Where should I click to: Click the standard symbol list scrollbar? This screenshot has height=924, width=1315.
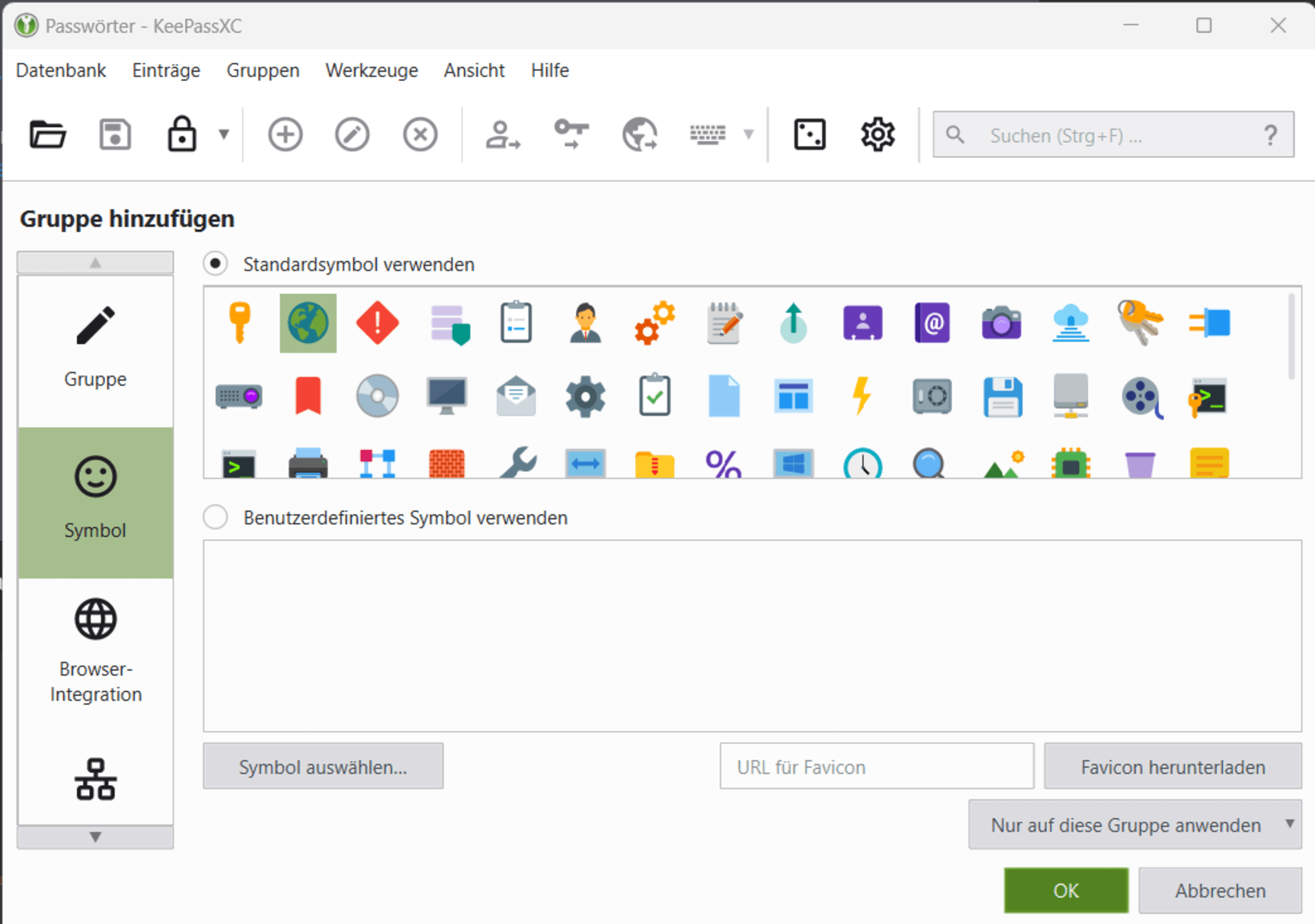(1291, 337)
